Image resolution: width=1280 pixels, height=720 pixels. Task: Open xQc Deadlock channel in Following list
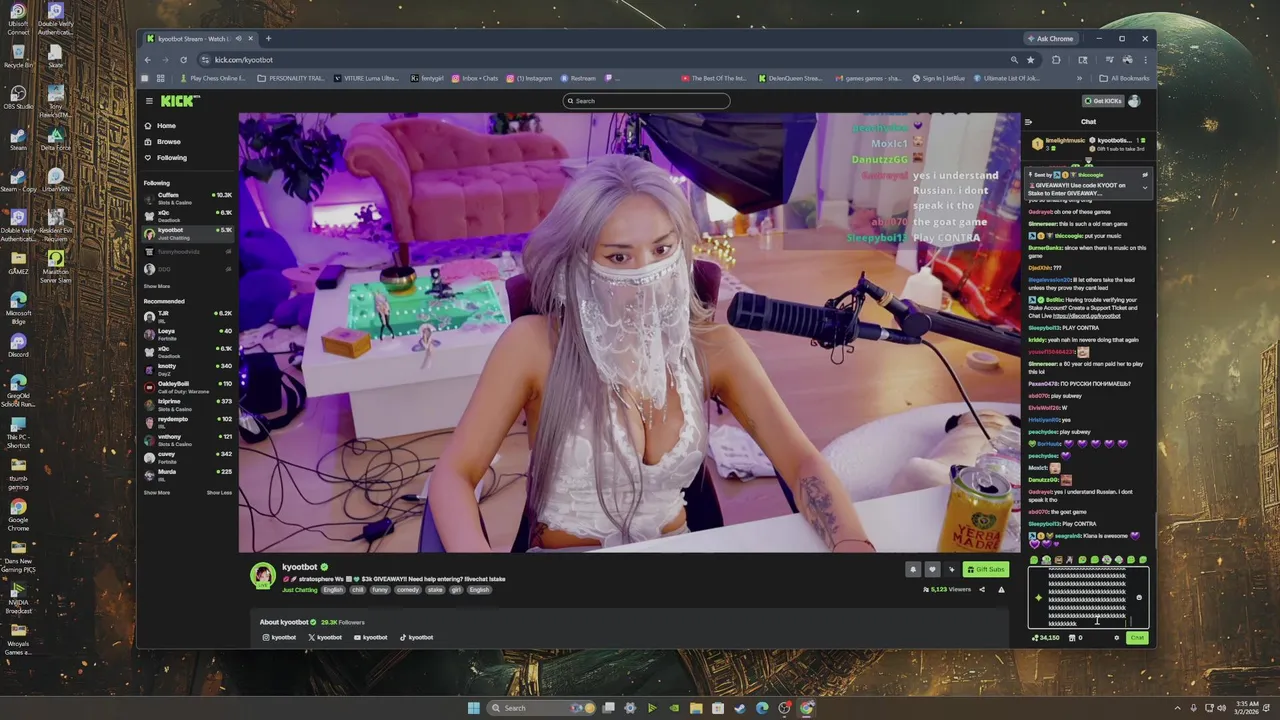188,214
